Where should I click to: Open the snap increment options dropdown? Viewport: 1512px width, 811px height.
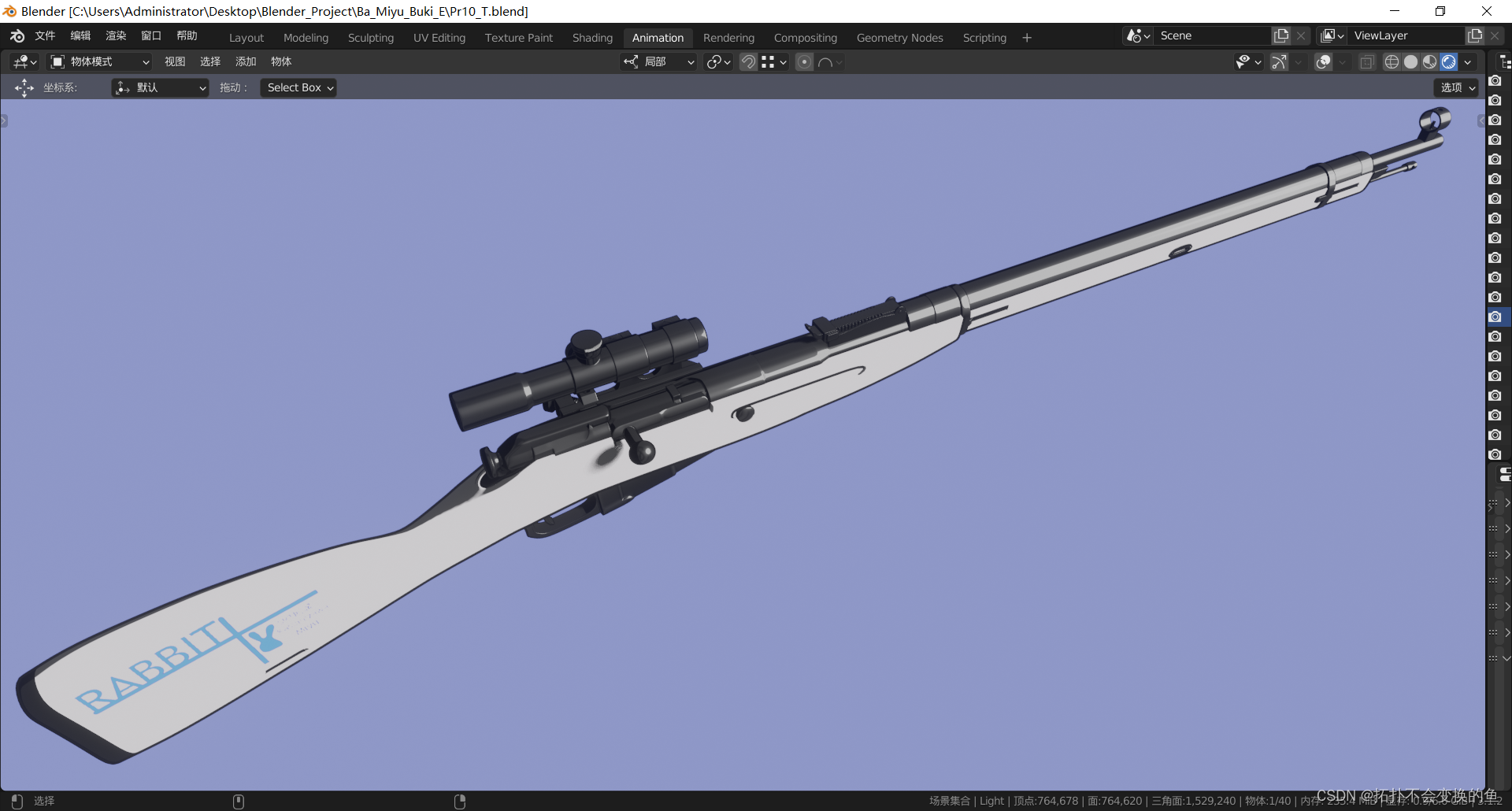774,61
